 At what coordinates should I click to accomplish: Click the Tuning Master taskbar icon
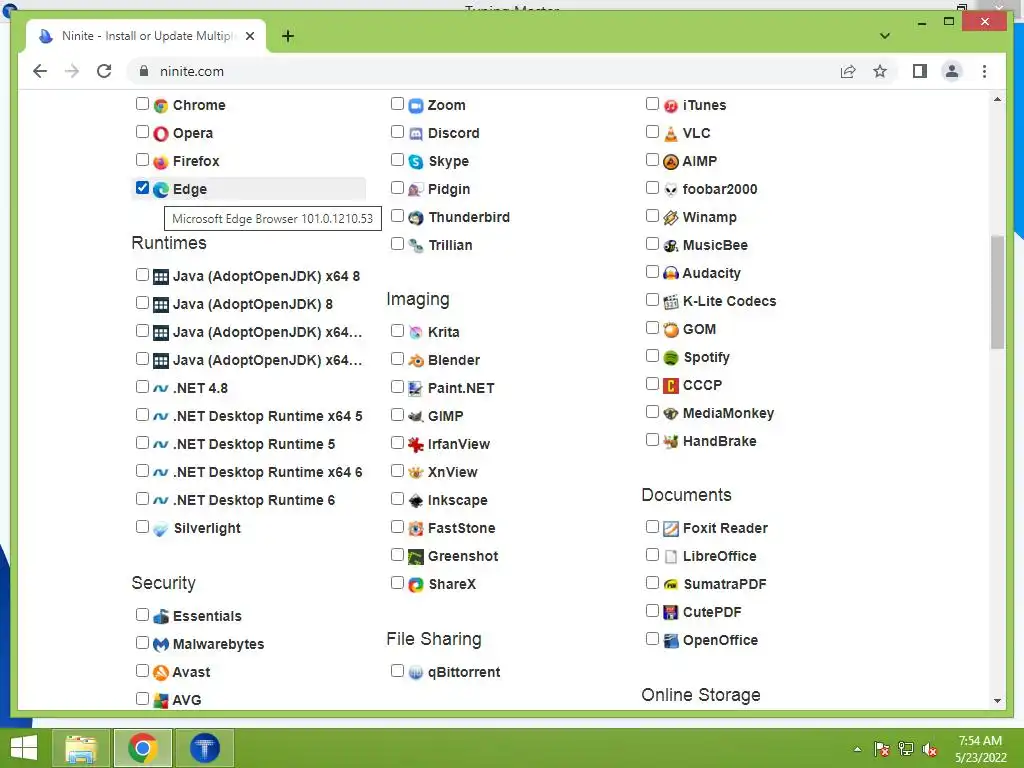[x=204, y=748]
